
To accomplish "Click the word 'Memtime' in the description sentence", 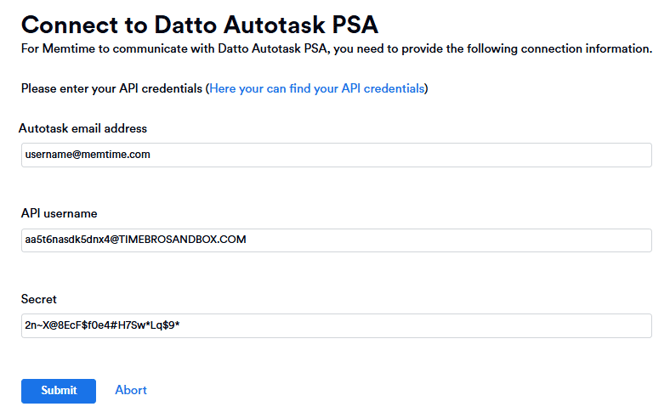I will pos(69,49).
